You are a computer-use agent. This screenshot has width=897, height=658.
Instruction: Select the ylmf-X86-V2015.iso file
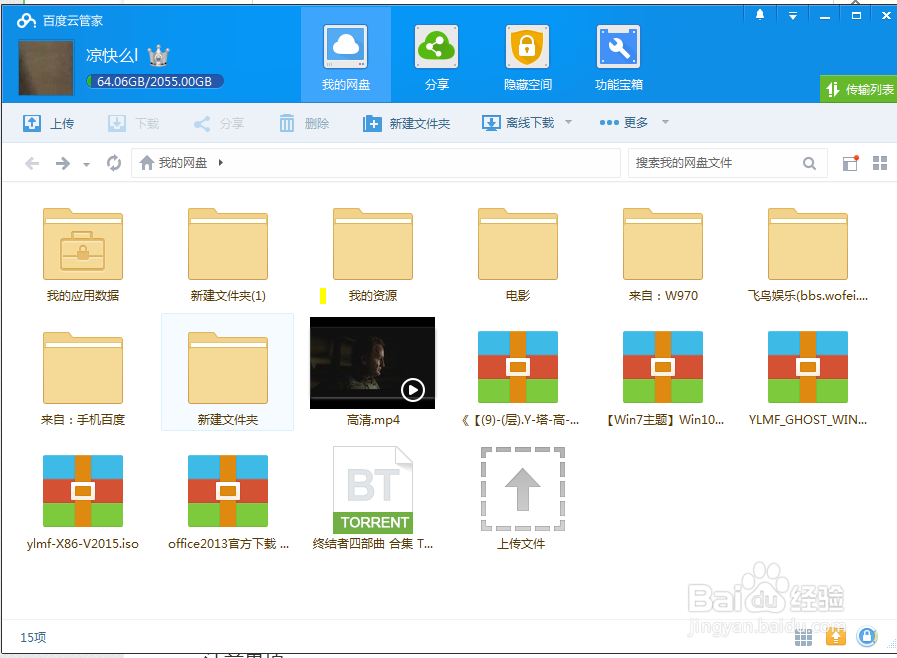click(x=83, y=502)
